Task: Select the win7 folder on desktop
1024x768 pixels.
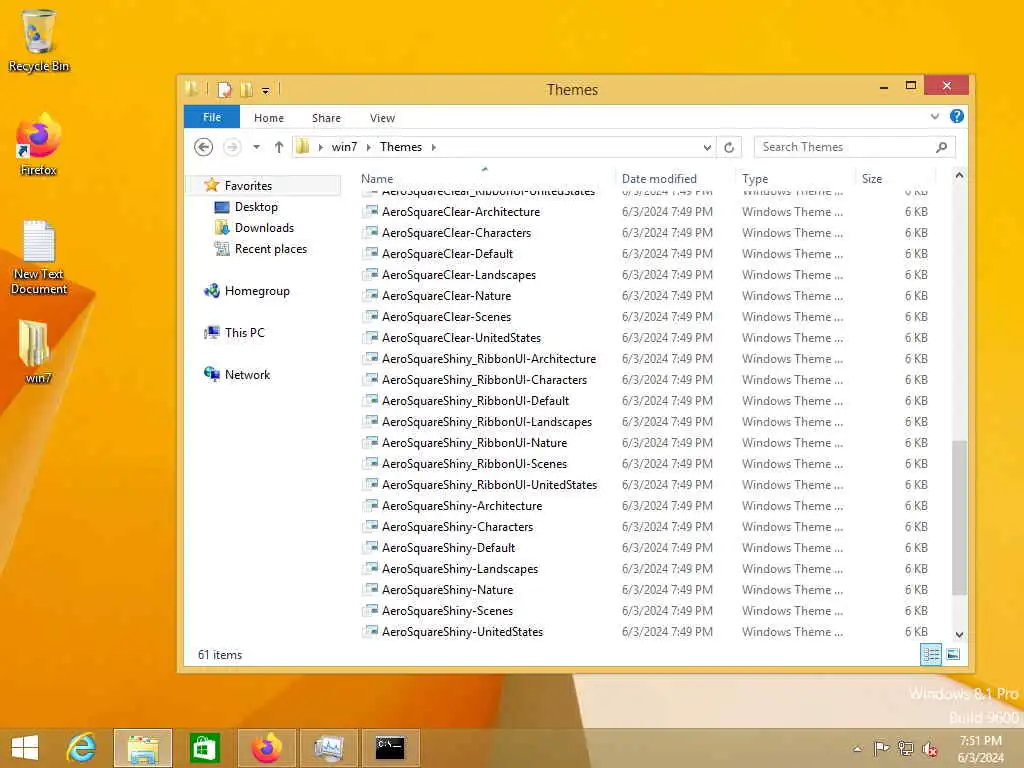Action: [x=37, y=351]
